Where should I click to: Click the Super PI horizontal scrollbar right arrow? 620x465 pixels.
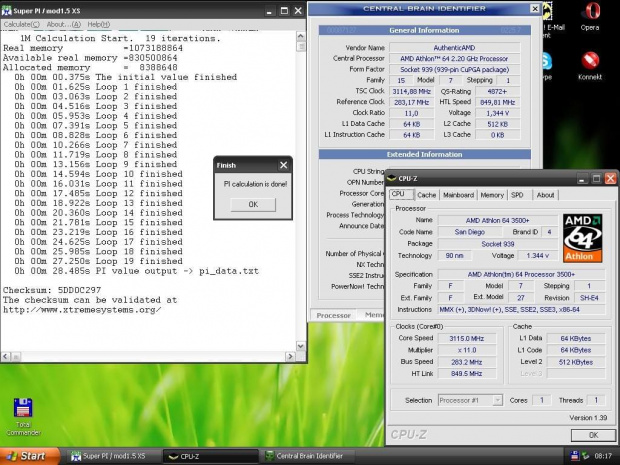tap(291, 357)
